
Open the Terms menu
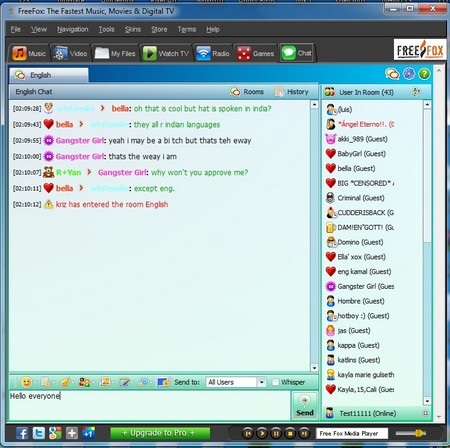[187, 29]
